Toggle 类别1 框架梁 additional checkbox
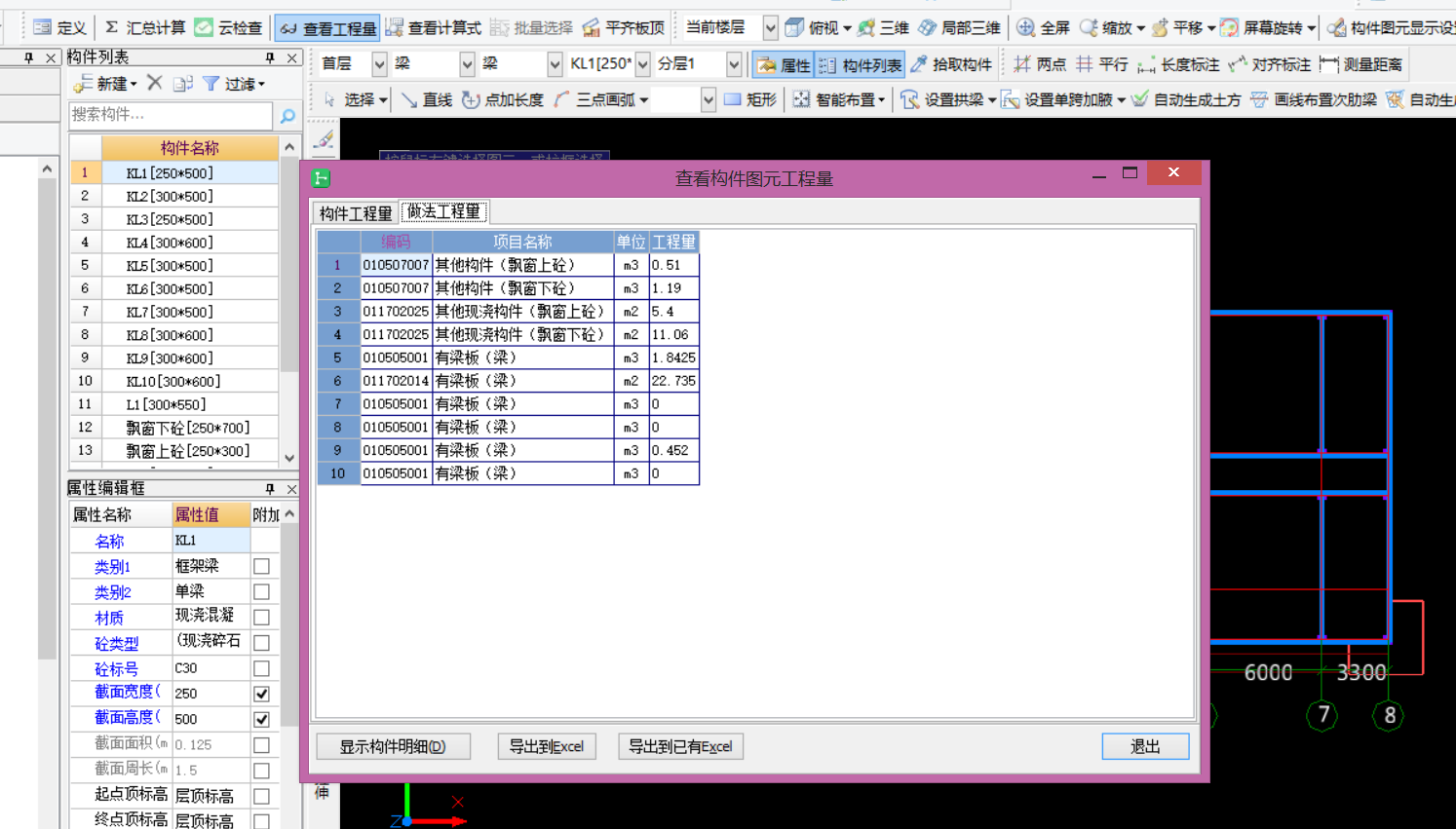Viewport: 1456px width, 829px height. coord(261,566)
